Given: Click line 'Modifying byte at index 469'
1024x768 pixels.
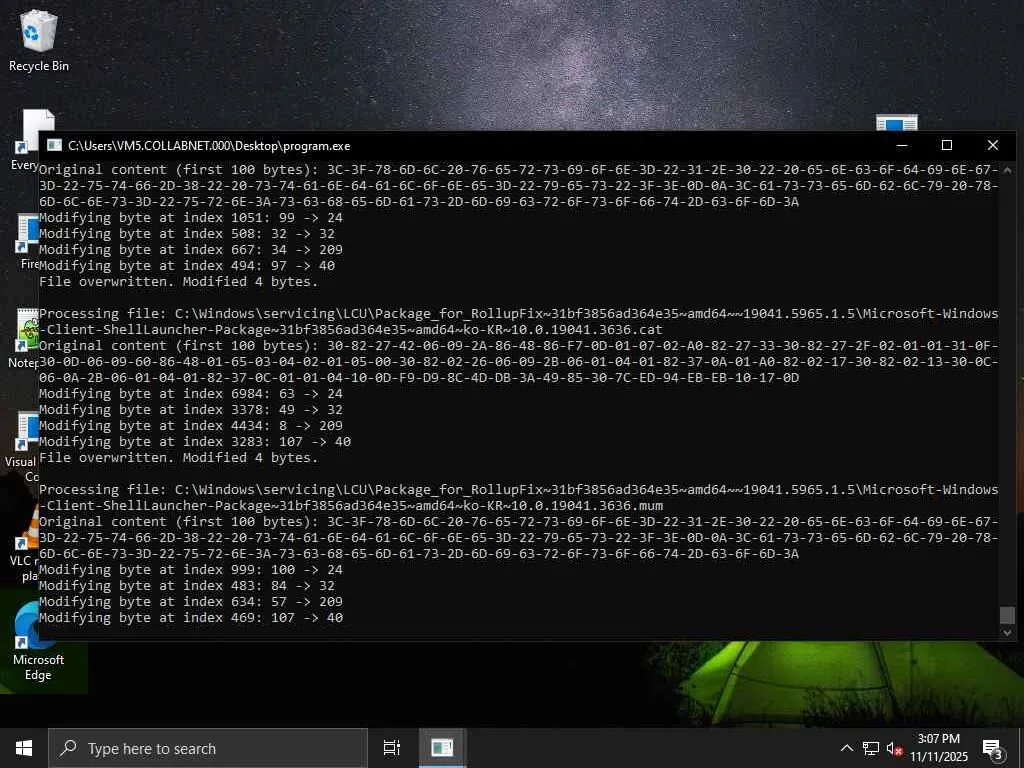Looking at the screenshot, I should 191,617.
